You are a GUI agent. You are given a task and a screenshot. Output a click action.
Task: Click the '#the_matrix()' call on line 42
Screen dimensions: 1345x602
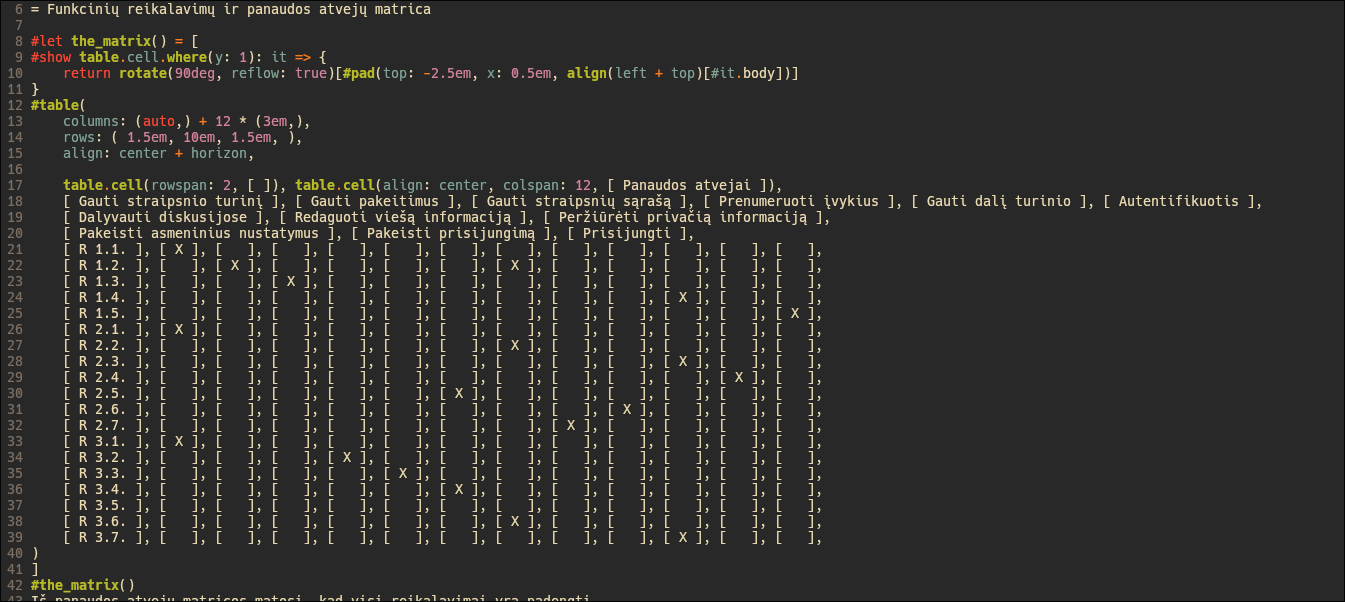pyautogui.click(x=83, y=585)
